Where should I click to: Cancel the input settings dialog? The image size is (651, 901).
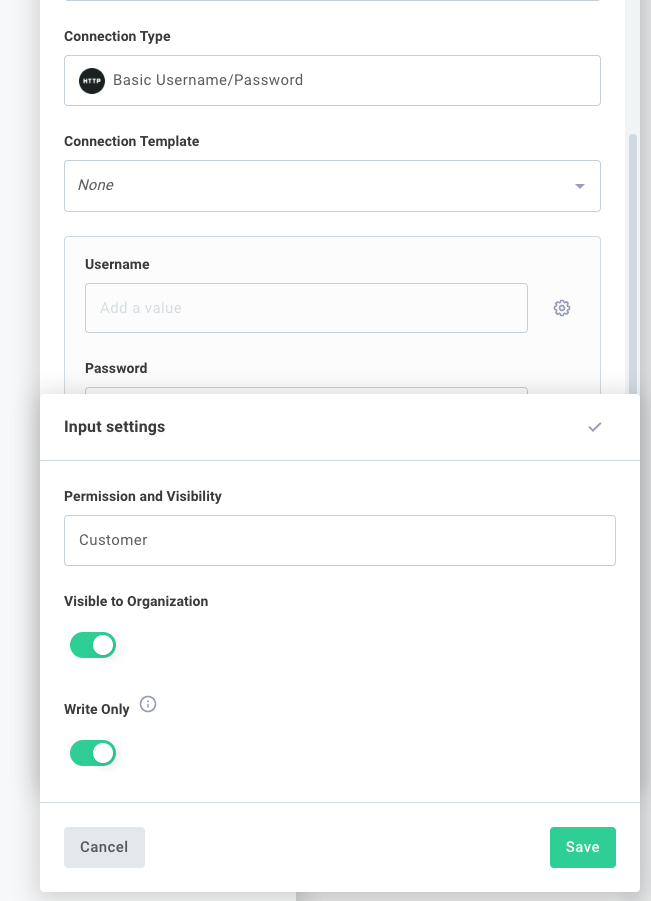pyautogui.click(x=104, y=847)
